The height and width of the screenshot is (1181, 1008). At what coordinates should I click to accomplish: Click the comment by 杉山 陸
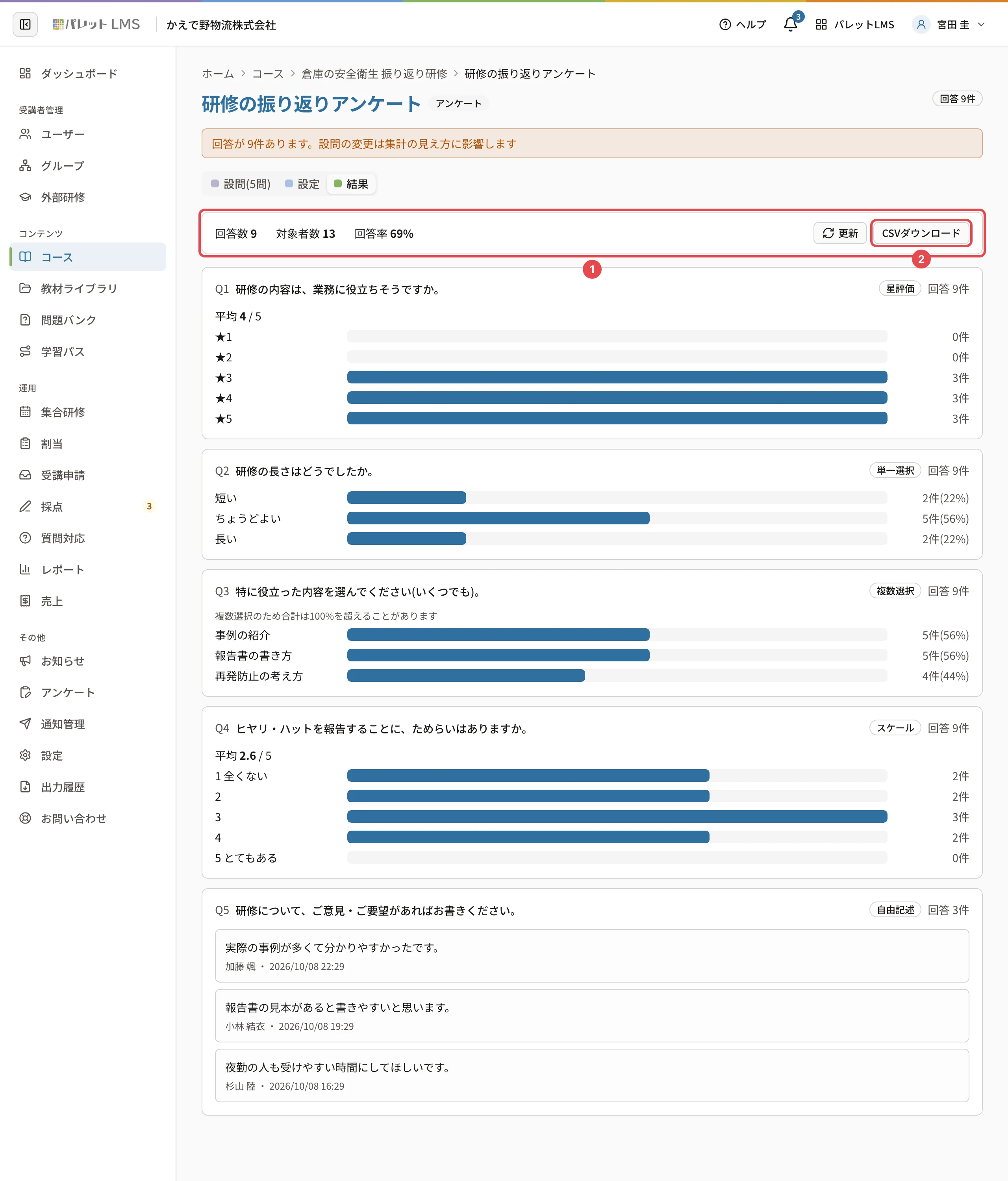tap(592, 1075)
